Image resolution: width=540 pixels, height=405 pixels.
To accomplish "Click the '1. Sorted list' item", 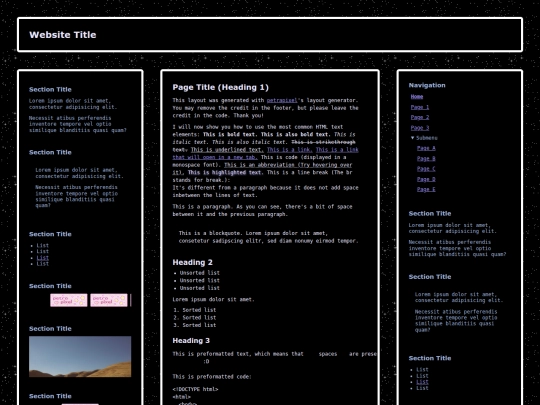I will 195,310.
